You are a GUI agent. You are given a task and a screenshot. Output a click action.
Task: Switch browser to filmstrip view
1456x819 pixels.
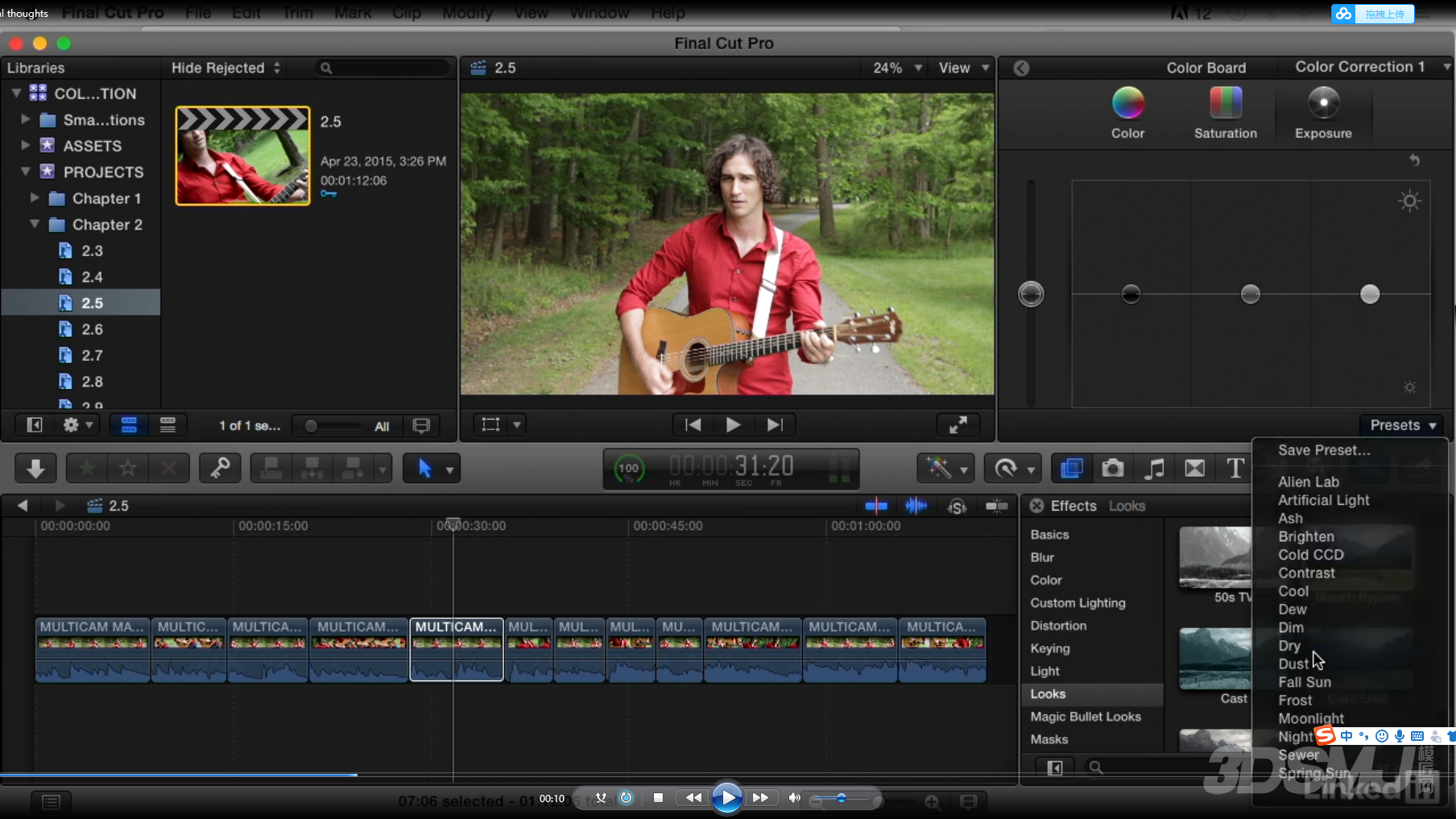coord(129,424)
